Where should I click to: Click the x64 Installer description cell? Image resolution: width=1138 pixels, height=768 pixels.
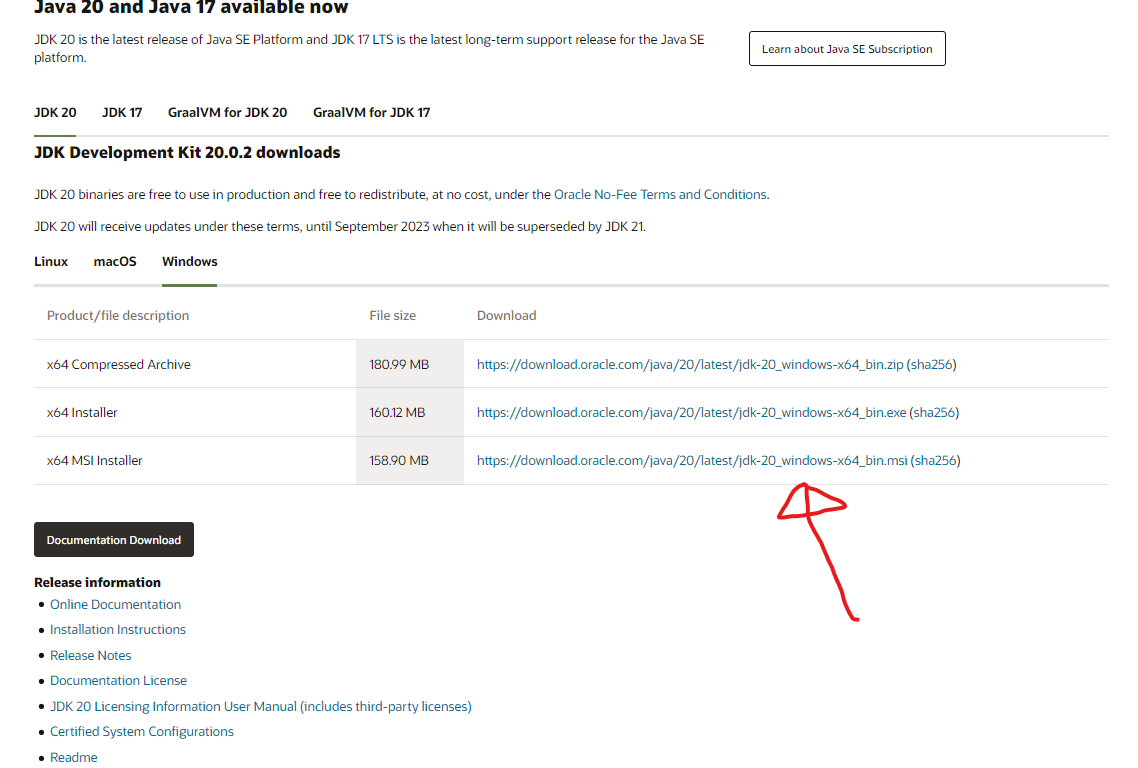[x=195, y=412]
